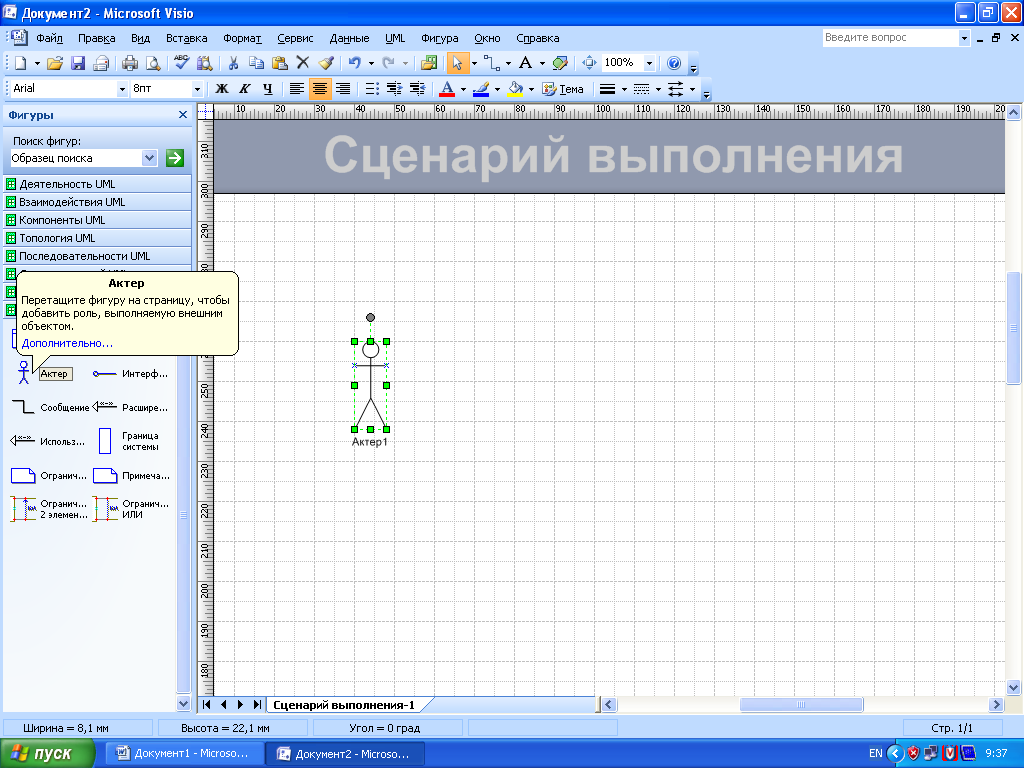Open the 100% zoom dropdown
Image resolution: width=1024 pixels, height=768 pixels.
tap(649, 63)
